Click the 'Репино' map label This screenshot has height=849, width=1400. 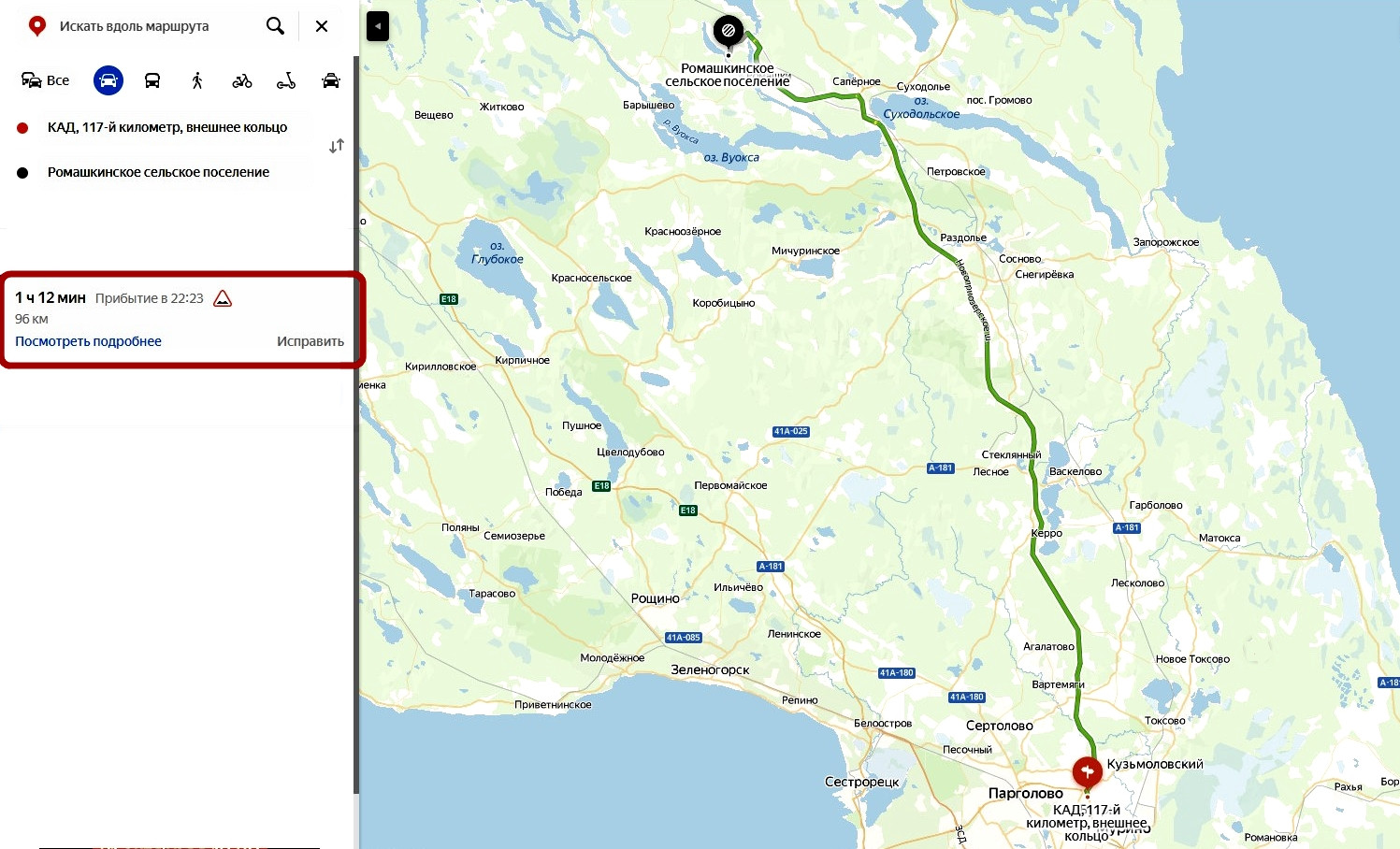point(800,700)
